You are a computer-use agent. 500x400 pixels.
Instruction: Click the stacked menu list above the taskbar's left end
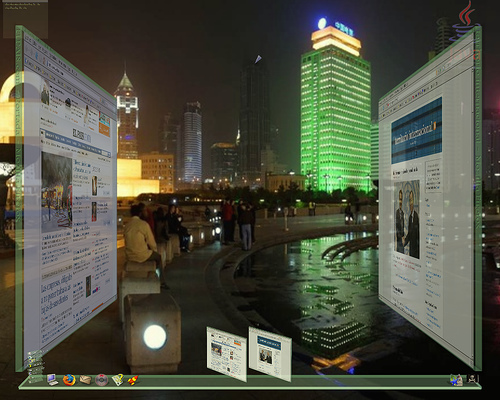(x=35, y=364)
